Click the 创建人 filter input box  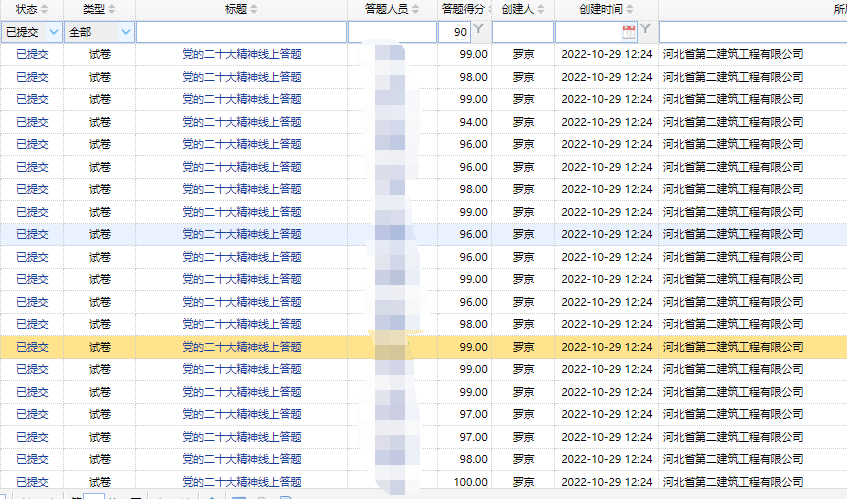pyautogui.click(x=522, y=32)
